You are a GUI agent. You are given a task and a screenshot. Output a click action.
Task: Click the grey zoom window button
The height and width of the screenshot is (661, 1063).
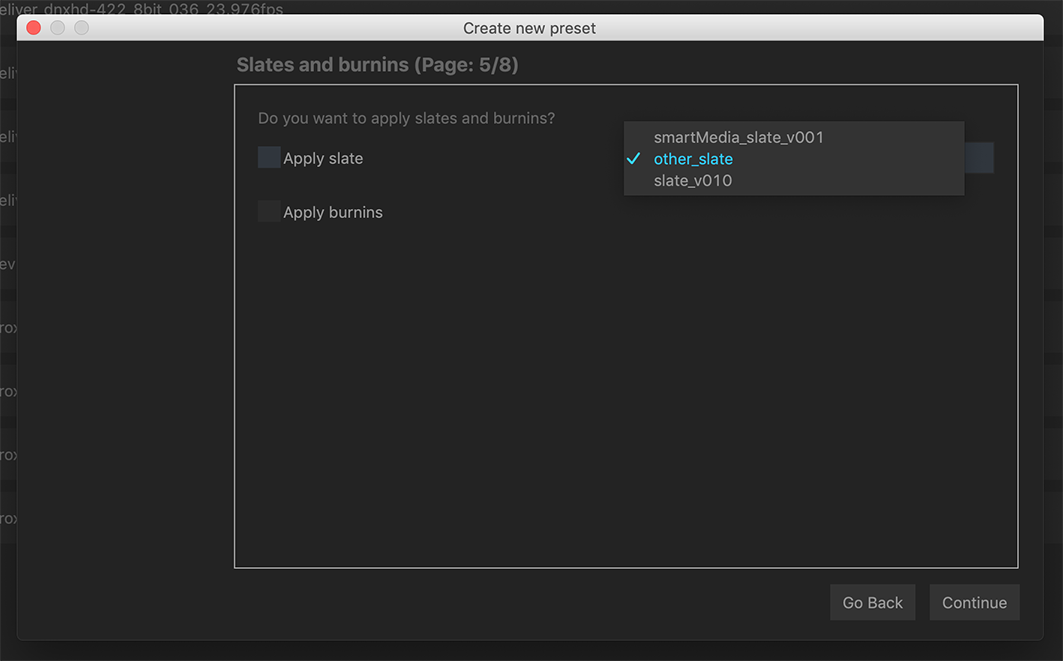click(82, 28)
